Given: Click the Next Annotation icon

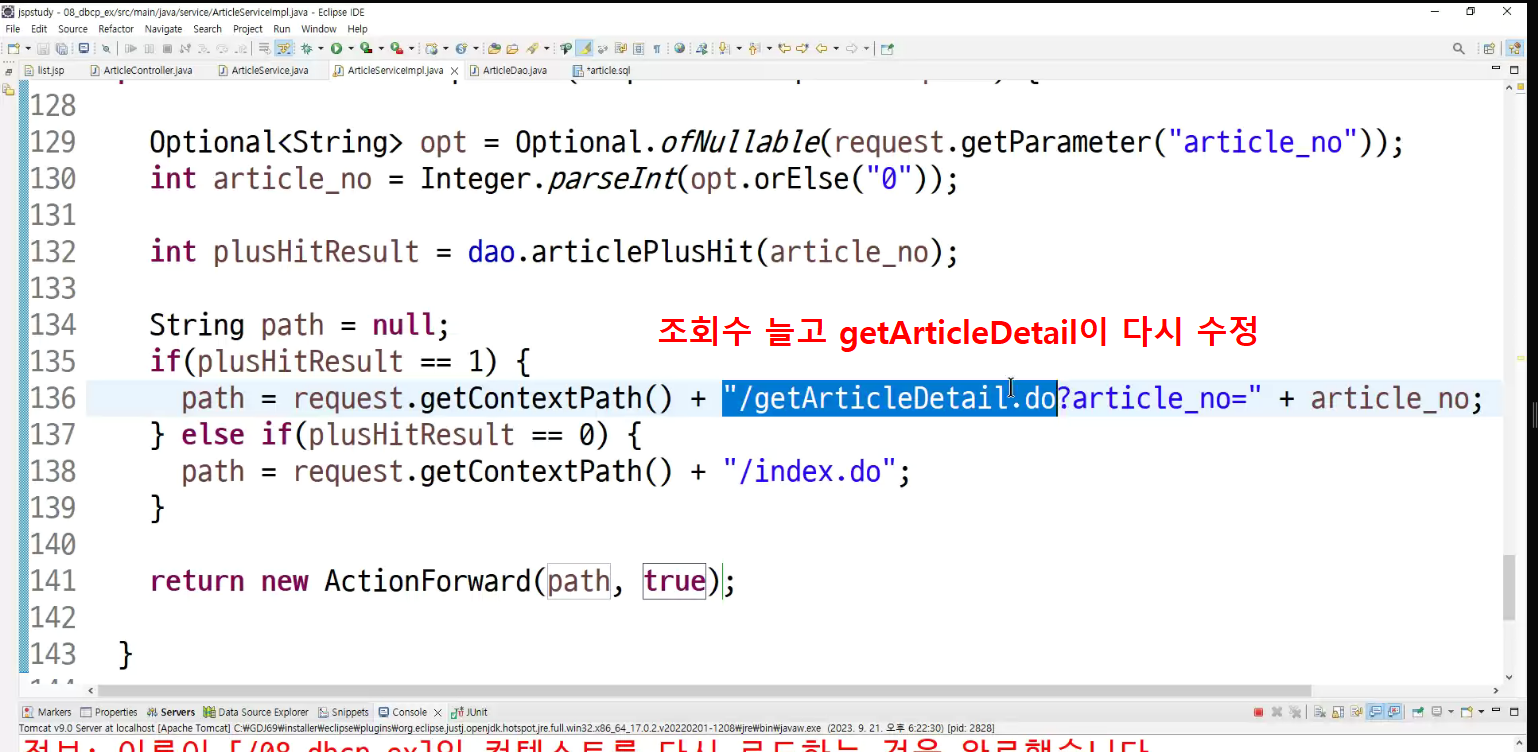Looking at the screenshot, I should tap(724, 48).
